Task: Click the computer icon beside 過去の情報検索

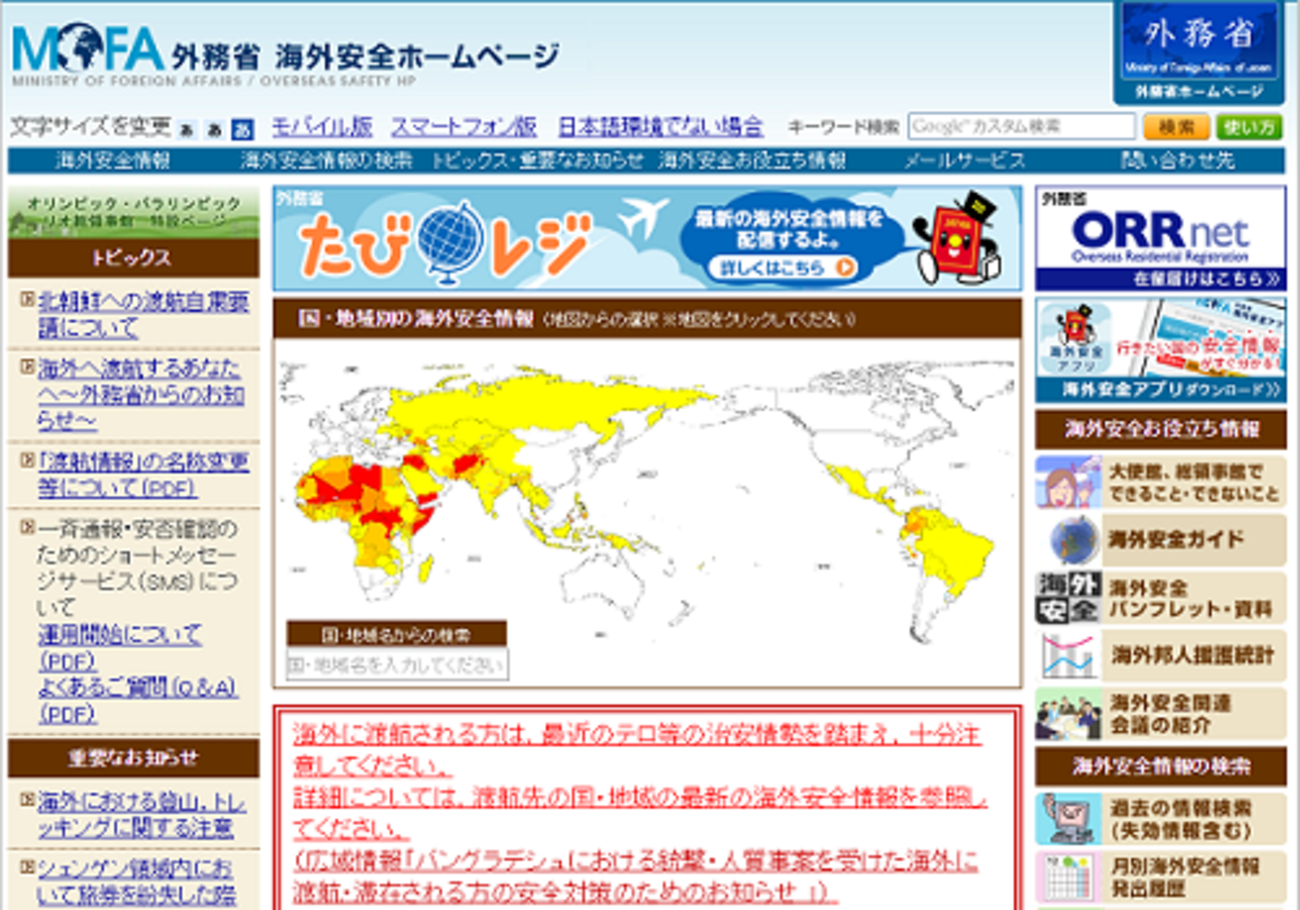Action: [x=1067, y=819]
